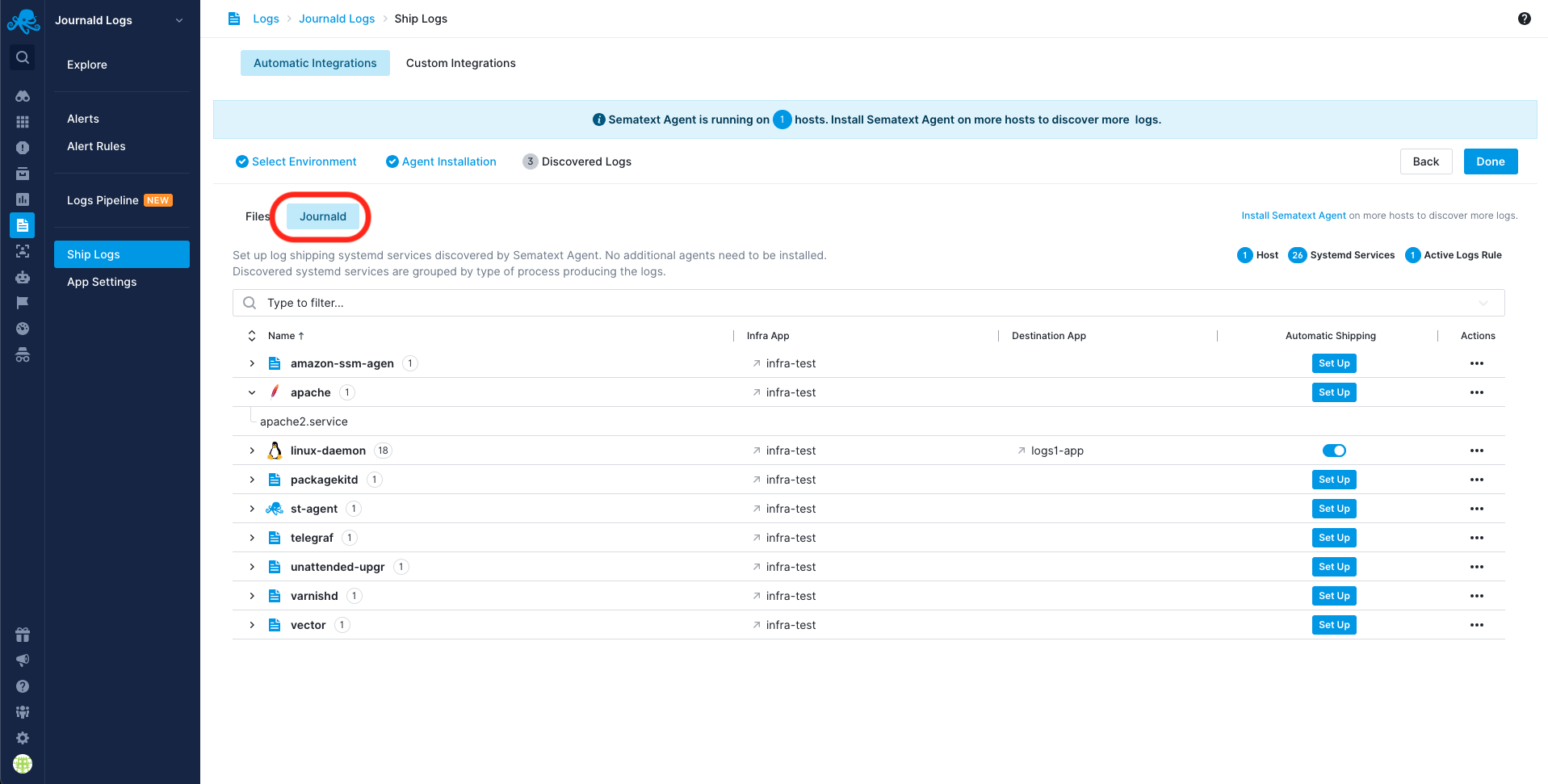Screen dimensions: 1548x784
Task: Open the search magnifier in sidebar
Action: (x=23, y=57)
